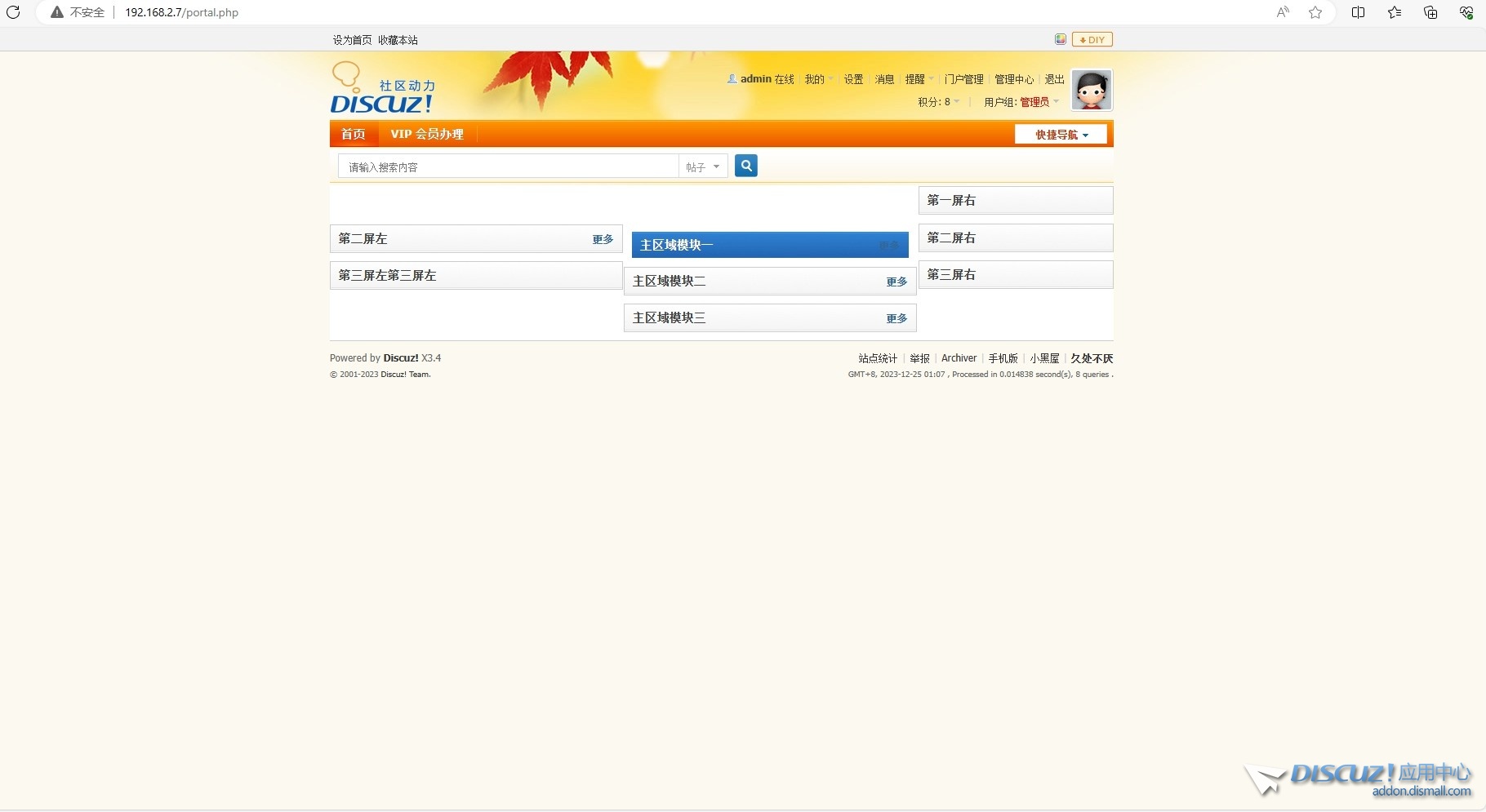The image size is (1486, 812).
Task: Open the 帖子 search type dropdown
Action: 703,166
